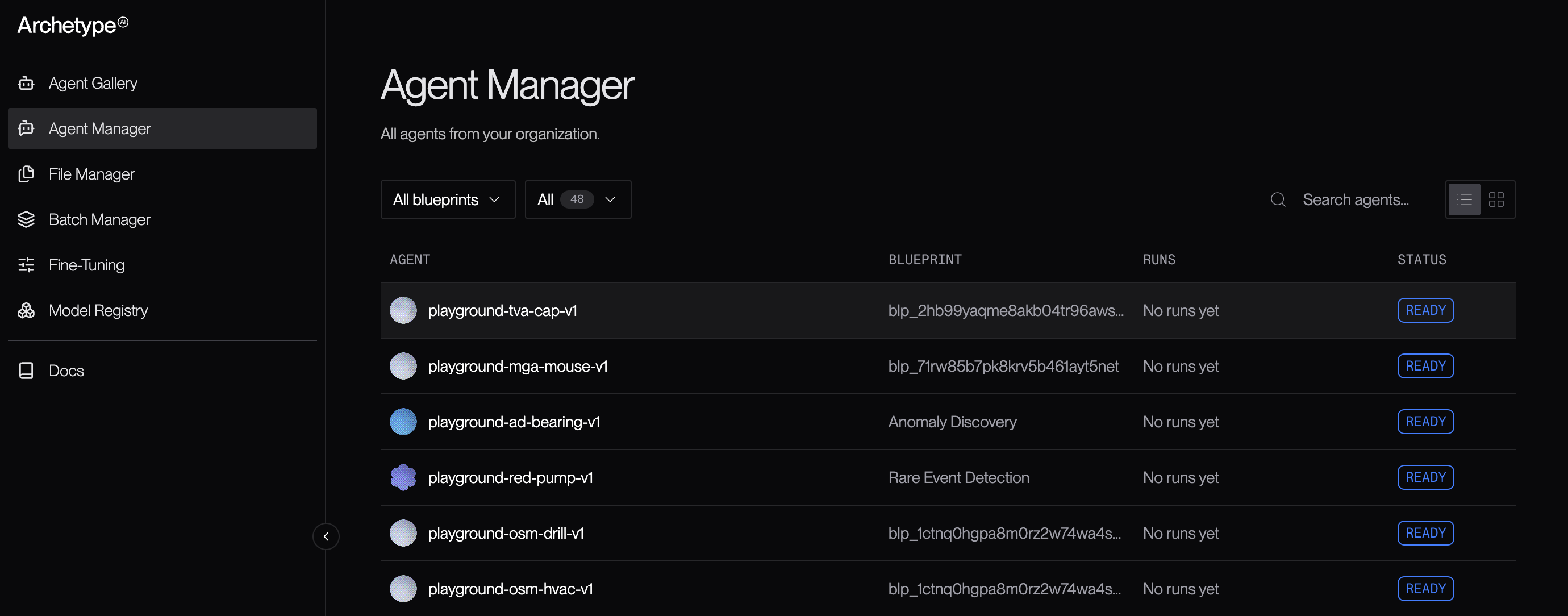Viewport: 1568px width, 616px height.
Task: Click the Rare Event Detection blueprint cell
Action: click(x=959, y=477)
